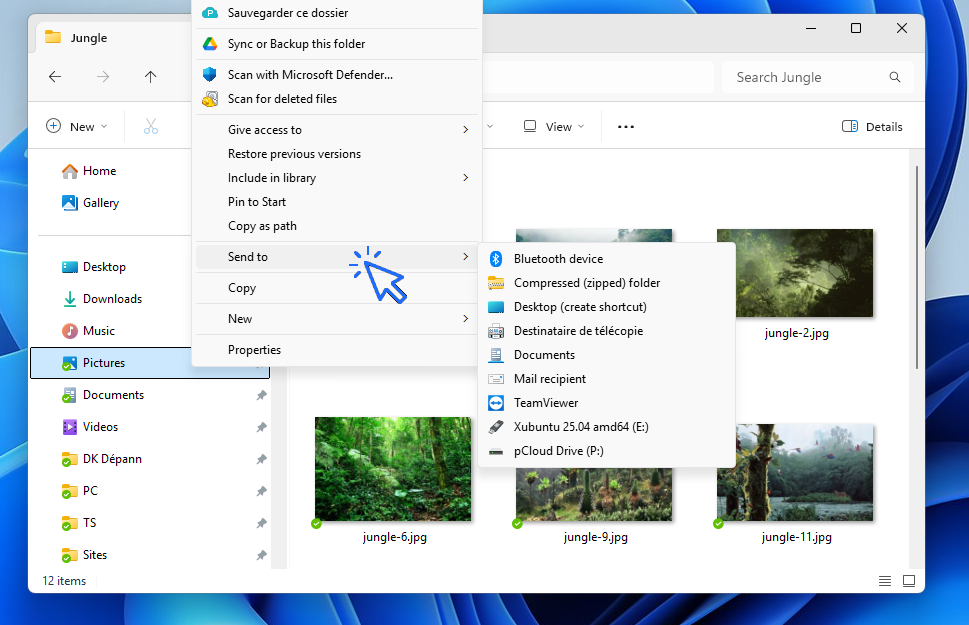Image resolution: width=969 pixels, height=625 pixels.
Task: Expand the Give access to submenu
Action: pos(466,129)
